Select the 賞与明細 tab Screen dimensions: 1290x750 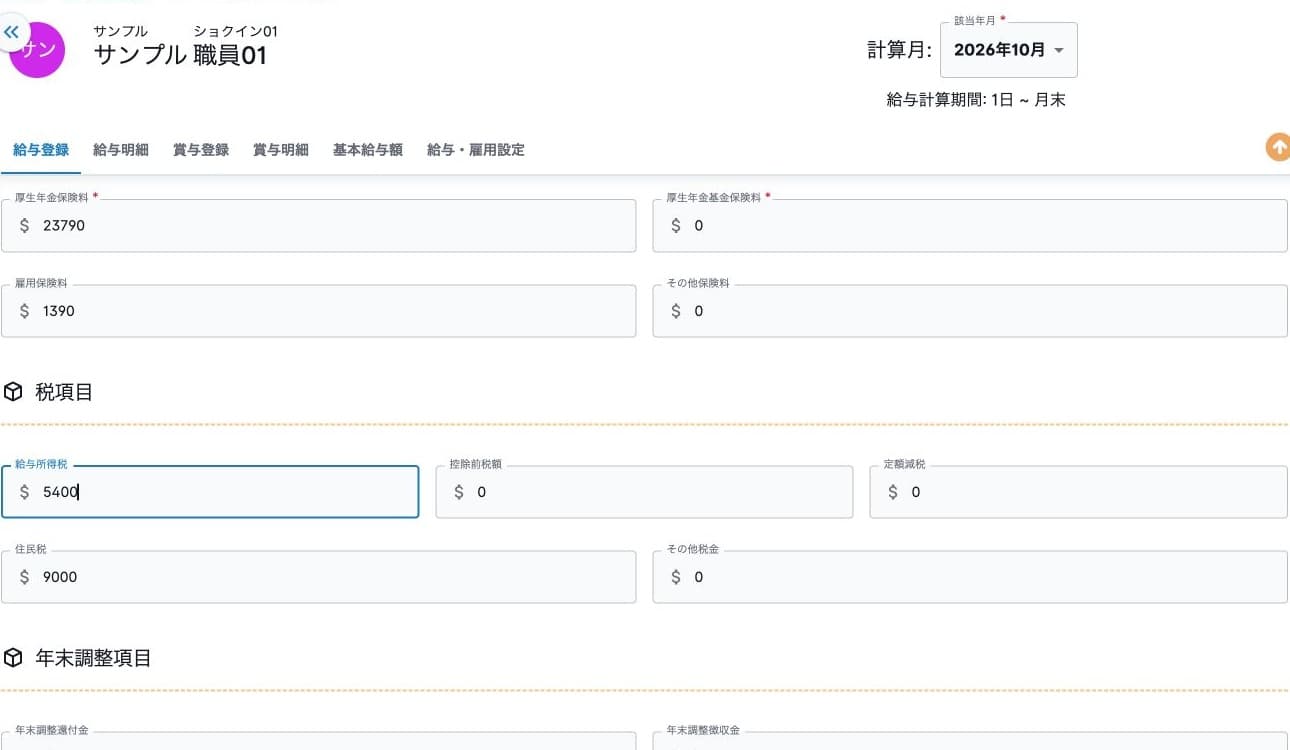[x=281, y=150]
